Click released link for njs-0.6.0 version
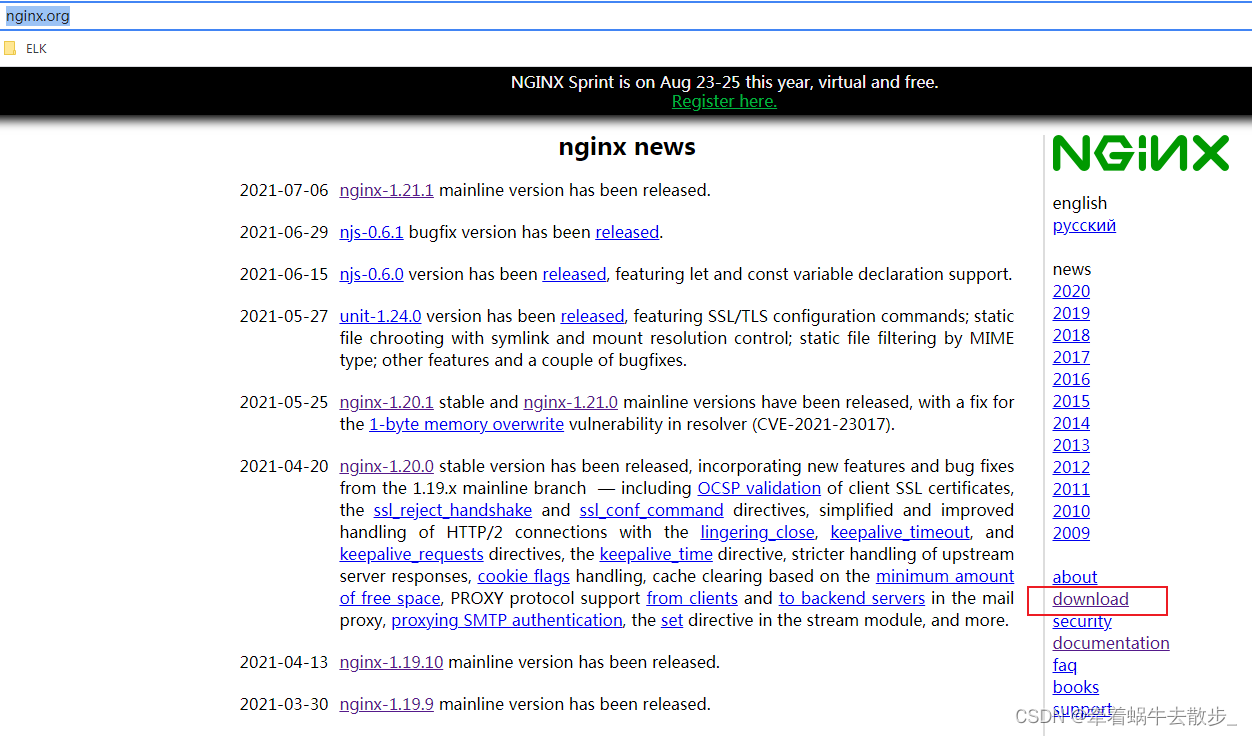The image size is (1252, 736). [x=574, y=274]
